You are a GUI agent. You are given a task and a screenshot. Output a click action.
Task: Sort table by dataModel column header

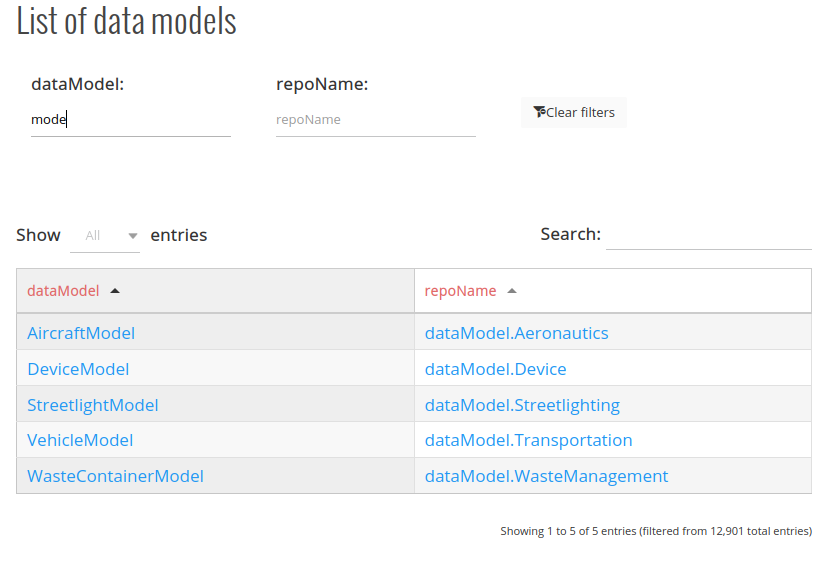click(63, 291)
